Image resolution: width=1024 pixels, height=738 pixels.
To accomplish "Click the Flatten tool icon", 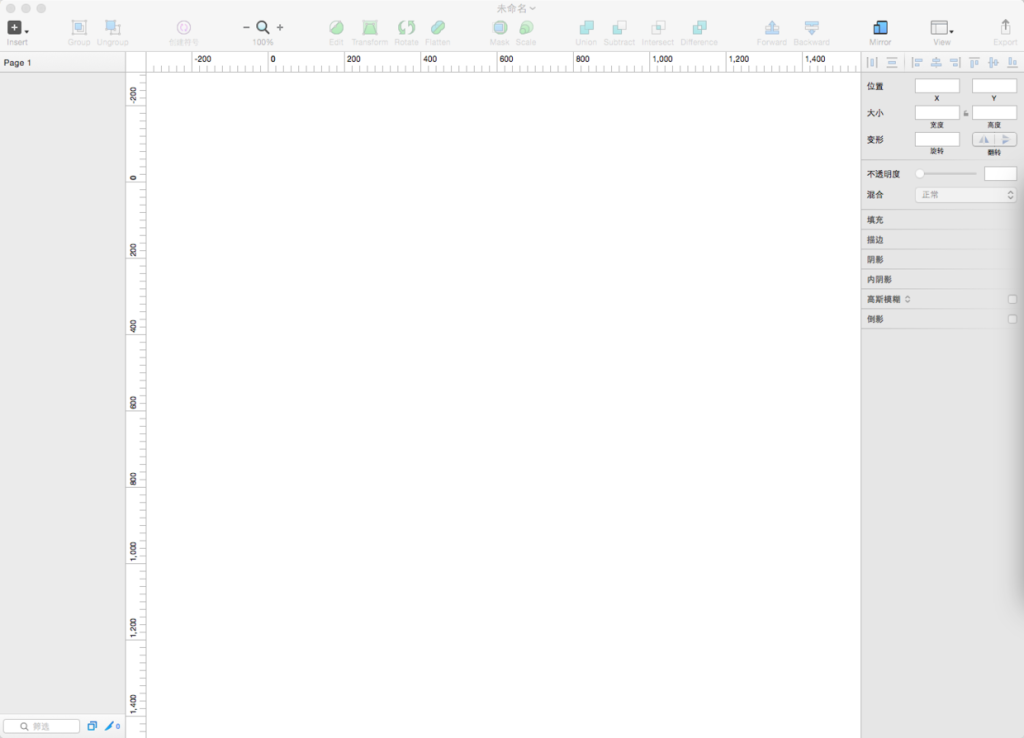I will pos(438,27).
